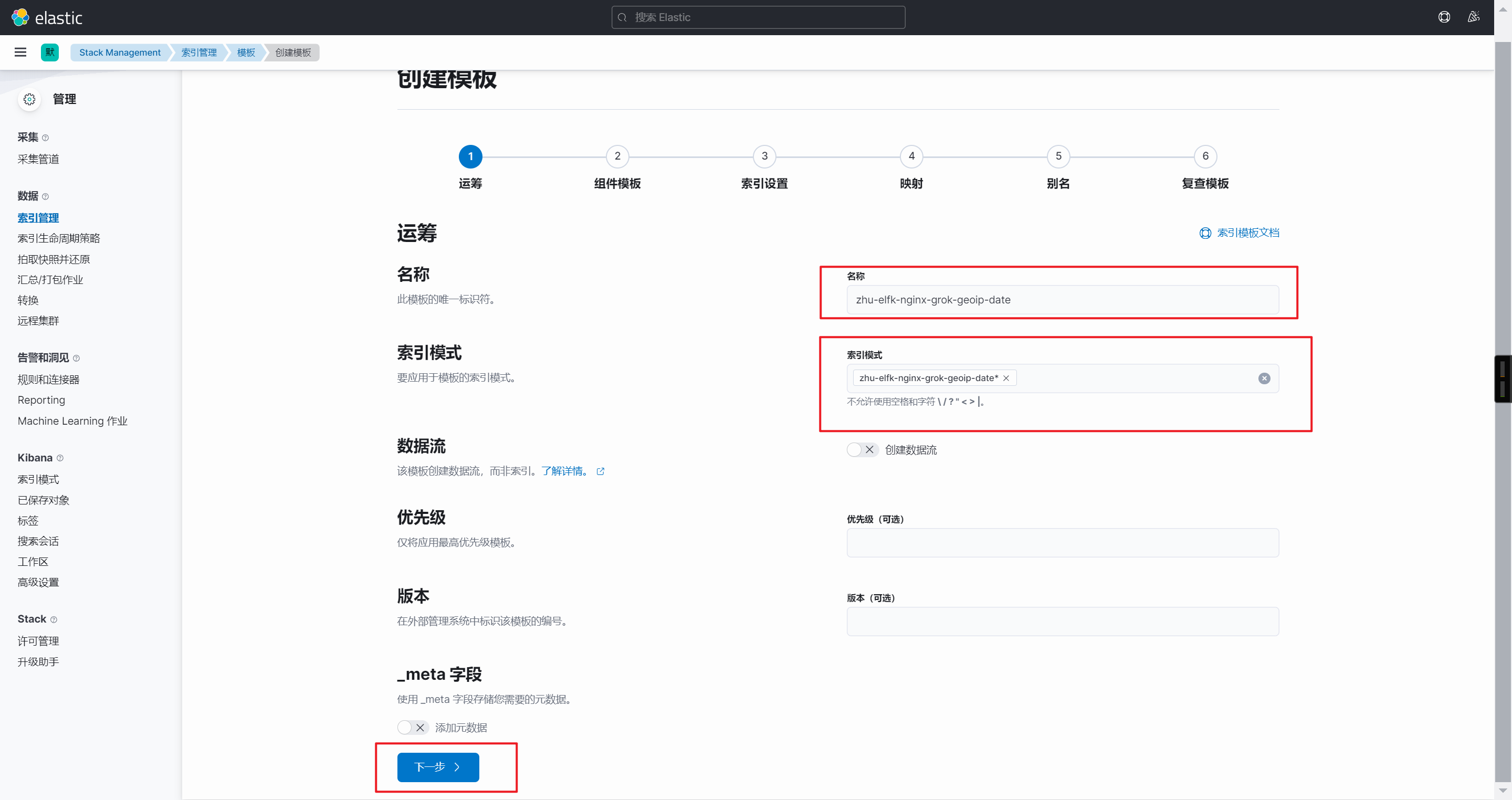Open the newsfeed celebration icon
The height and width of the screenshot is (800, 1512).
coord(1474,17)
